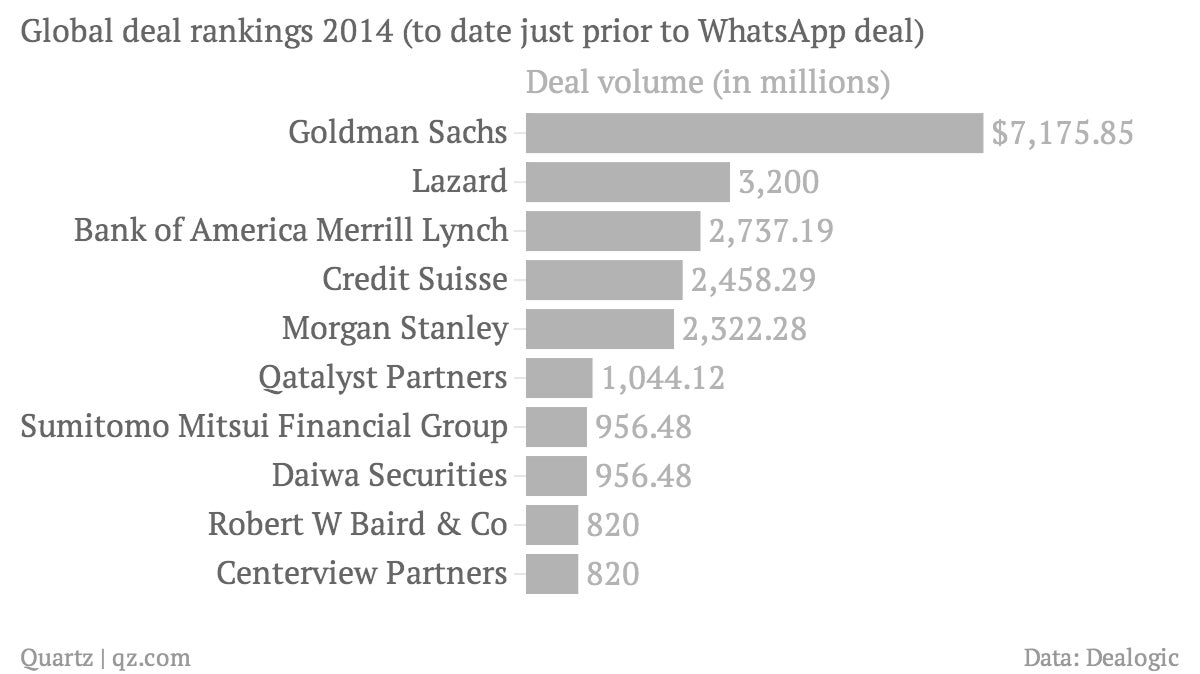Click the Bank of America Merrill Lynch bar
1200x674 pixels.
613,231
